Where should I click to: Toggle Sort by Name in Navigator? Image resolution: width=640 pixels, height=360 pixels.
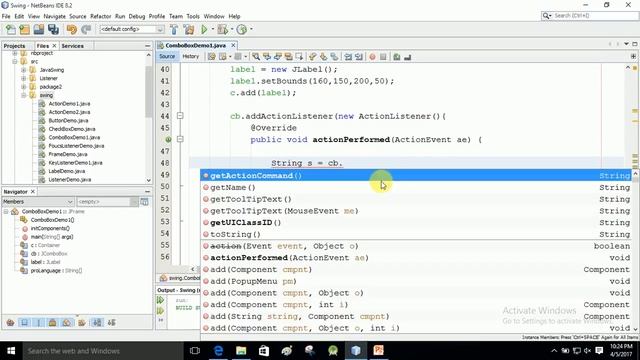[x=97, y=323]
